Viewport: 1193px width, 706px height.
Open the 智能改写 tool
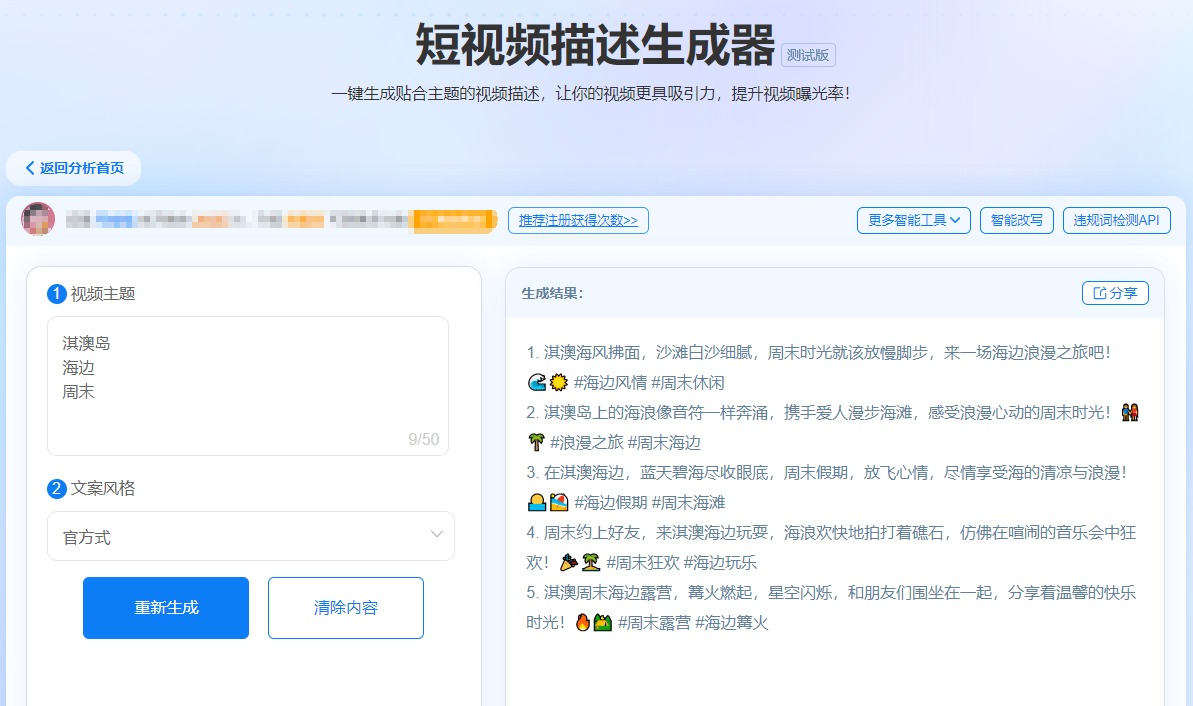point(1016,221)
